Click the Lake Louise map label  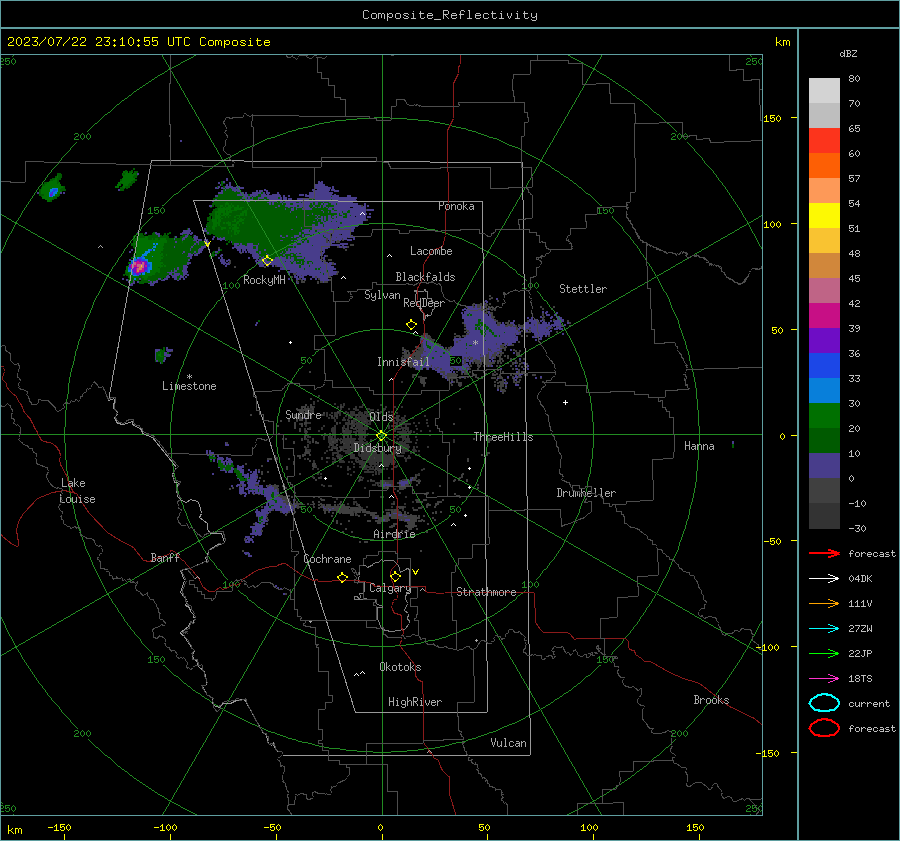tap(77, 491)
